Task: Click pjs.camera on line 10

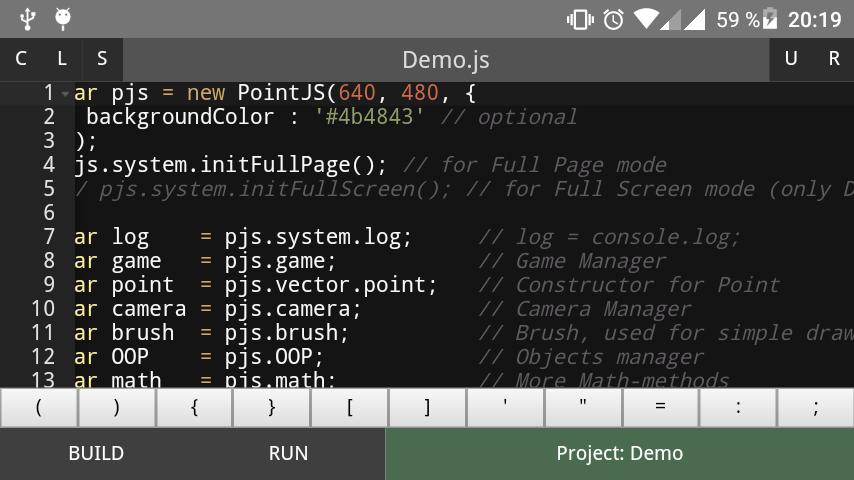Action: pos(288,309)
